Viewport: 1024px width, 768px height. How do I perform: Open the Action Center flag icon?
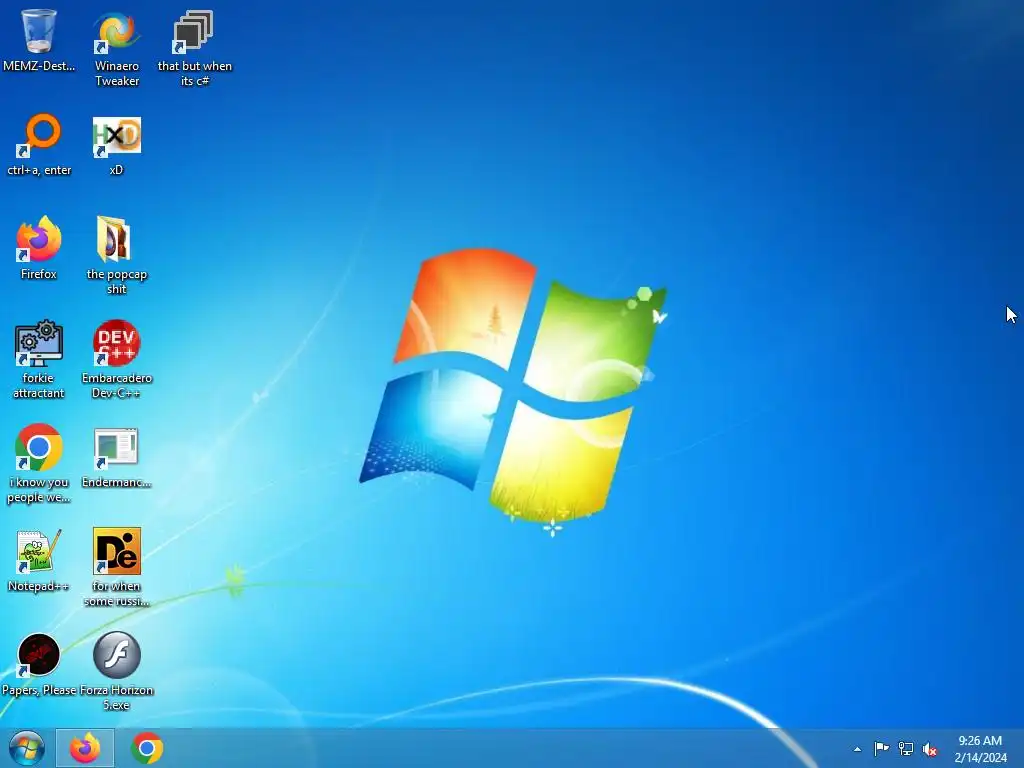tap(881, 748)
